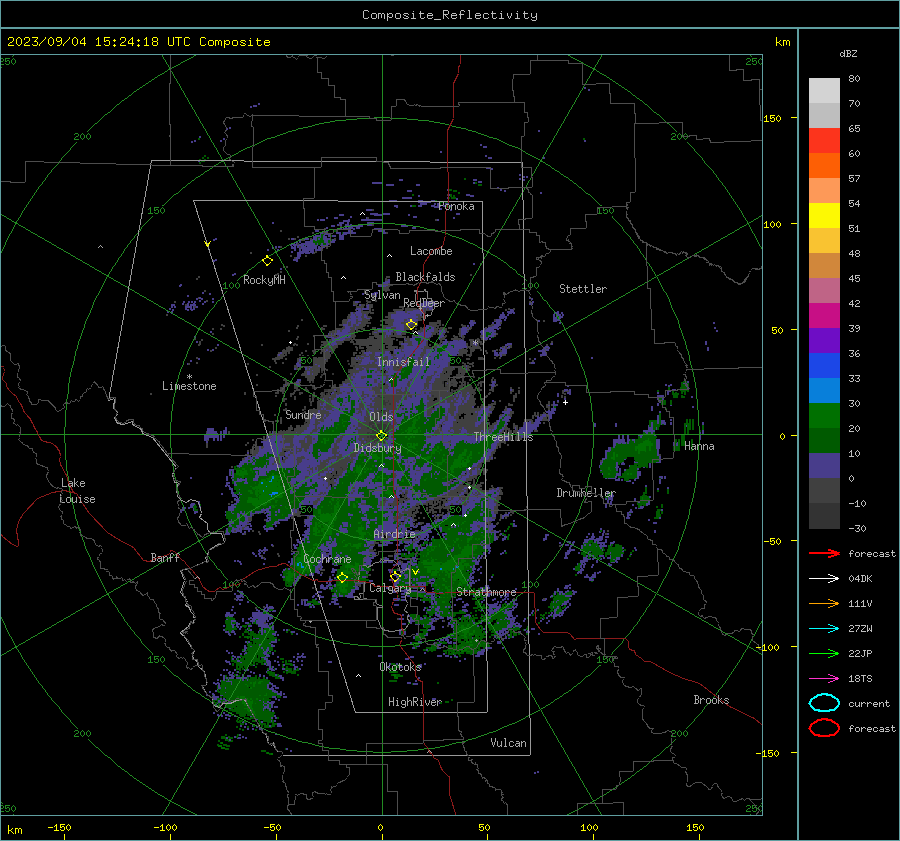Click the Brooks town label
Screen dimensions: 900x841
711,700
